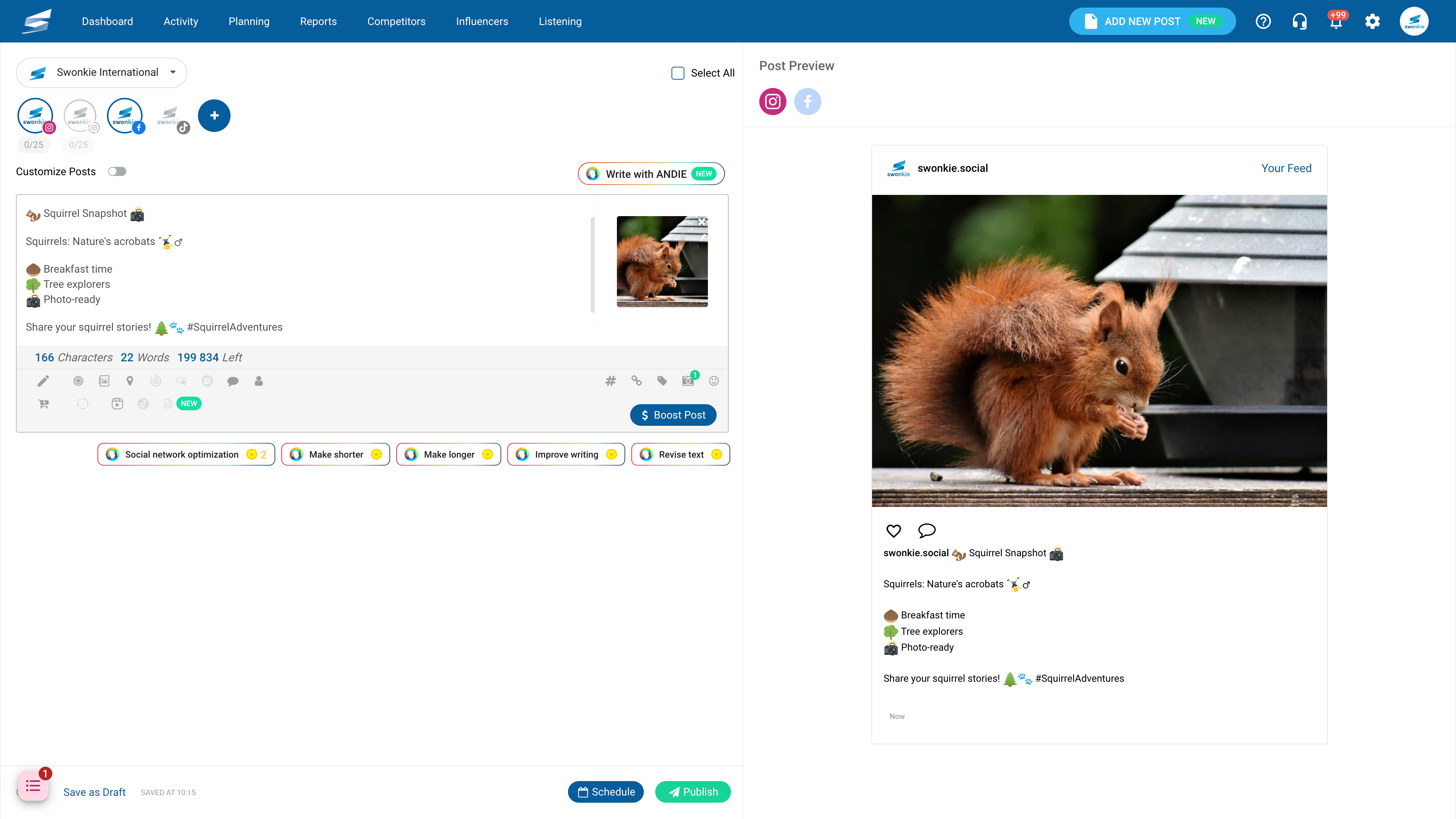Check the Select All checkbox

(678, 73)
